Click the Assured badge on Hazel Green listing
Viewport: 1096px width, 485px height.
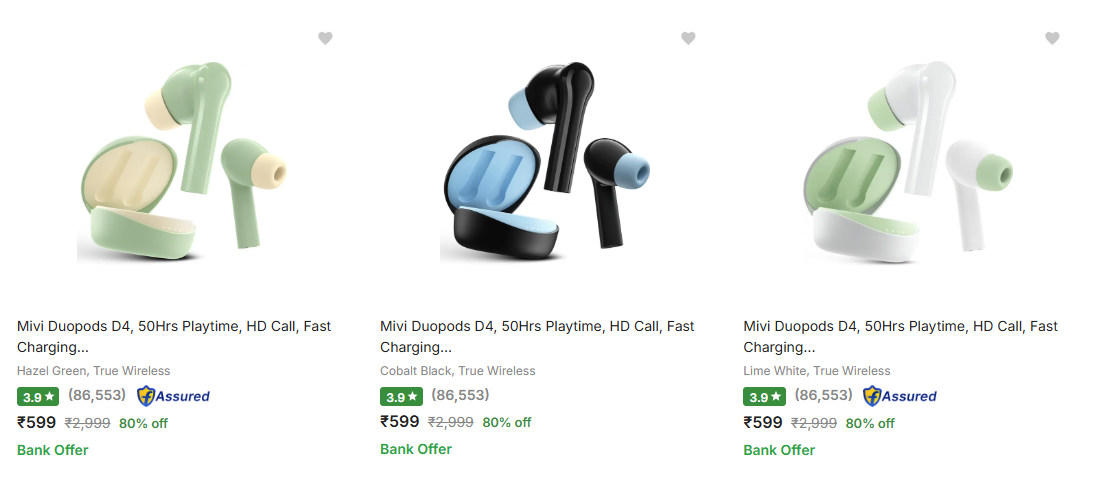pos(173,396)
